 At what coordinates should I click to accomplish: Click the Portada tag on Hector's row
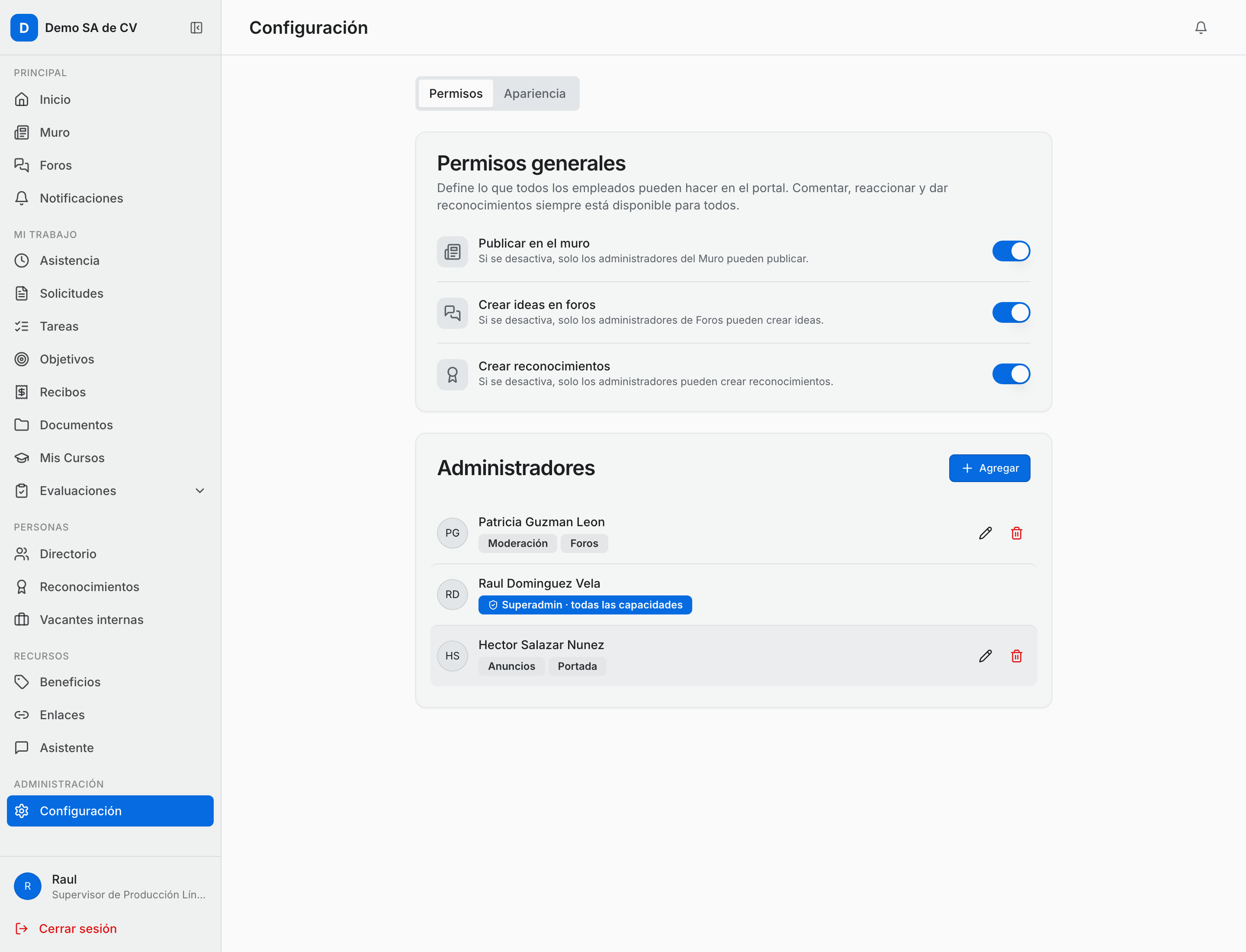(577, 666)
